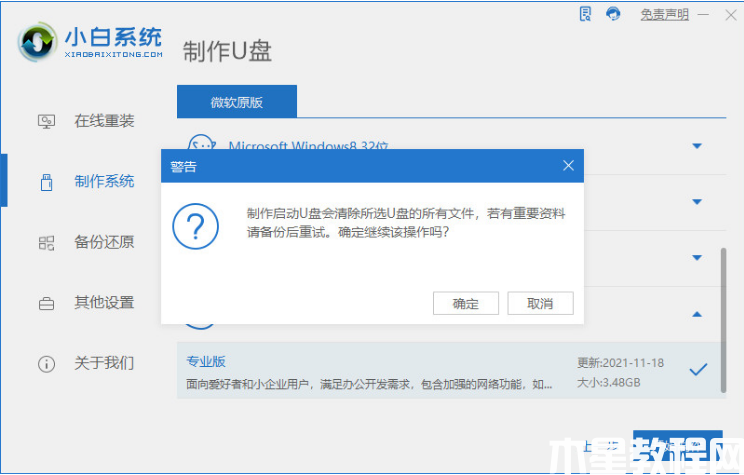Expand the Microsoft Windows8 32位 row arrow
The image size is (744, 475).
point(697,146)
